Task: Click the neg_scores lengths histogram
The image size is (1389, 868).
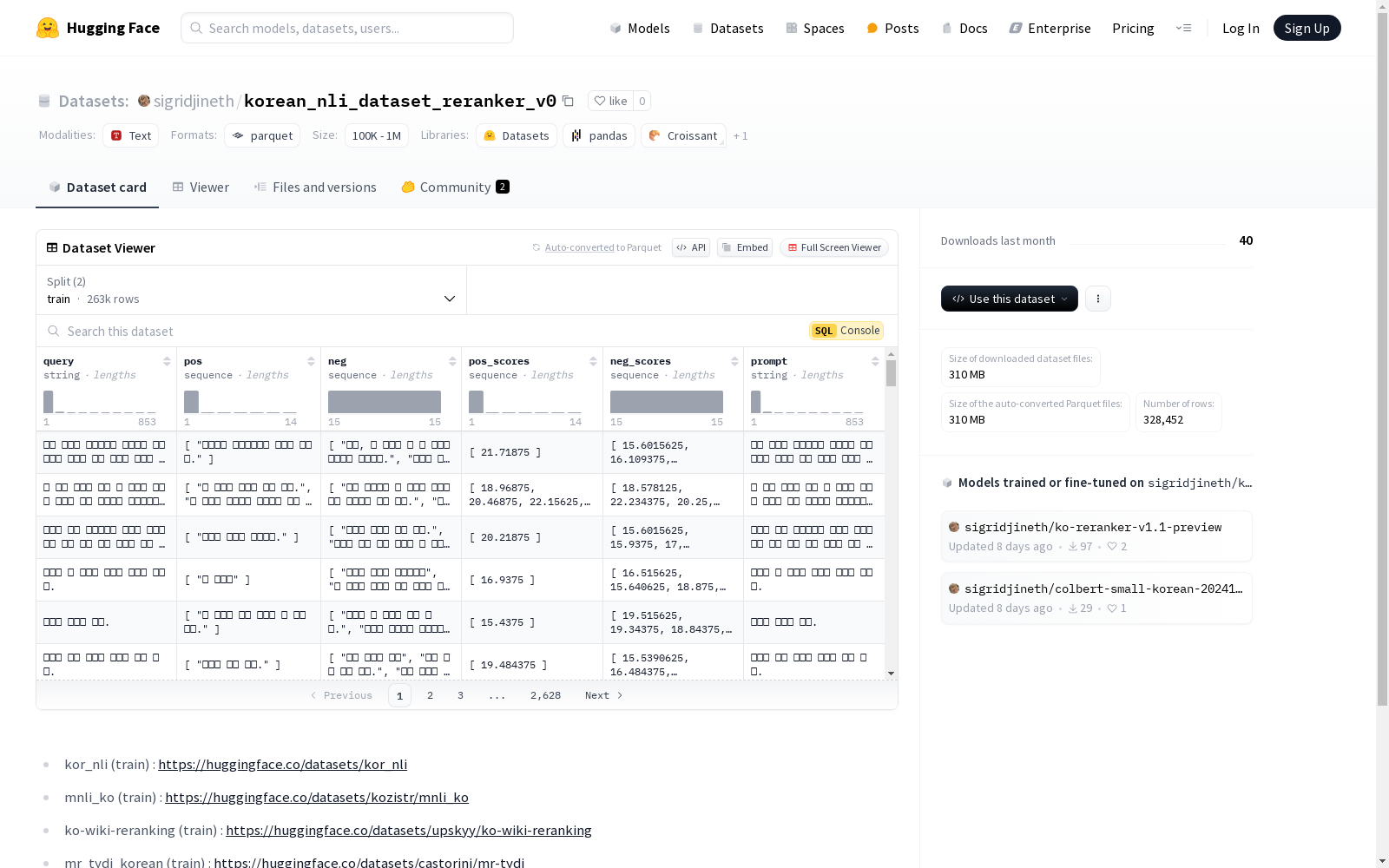Action: click(x=667, y=402)
